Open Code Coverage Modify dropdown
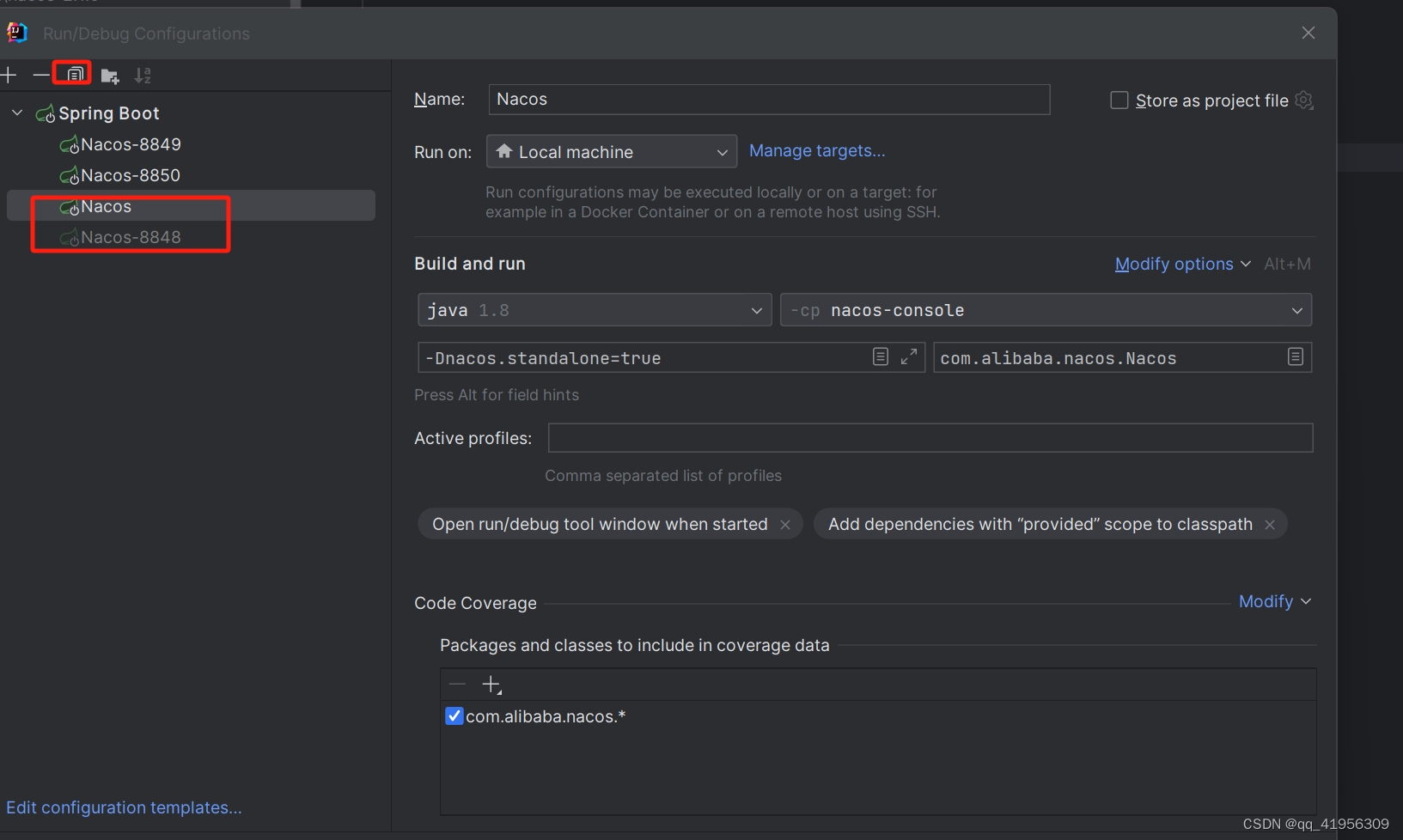1403x840 pixels. (1275, 602)
